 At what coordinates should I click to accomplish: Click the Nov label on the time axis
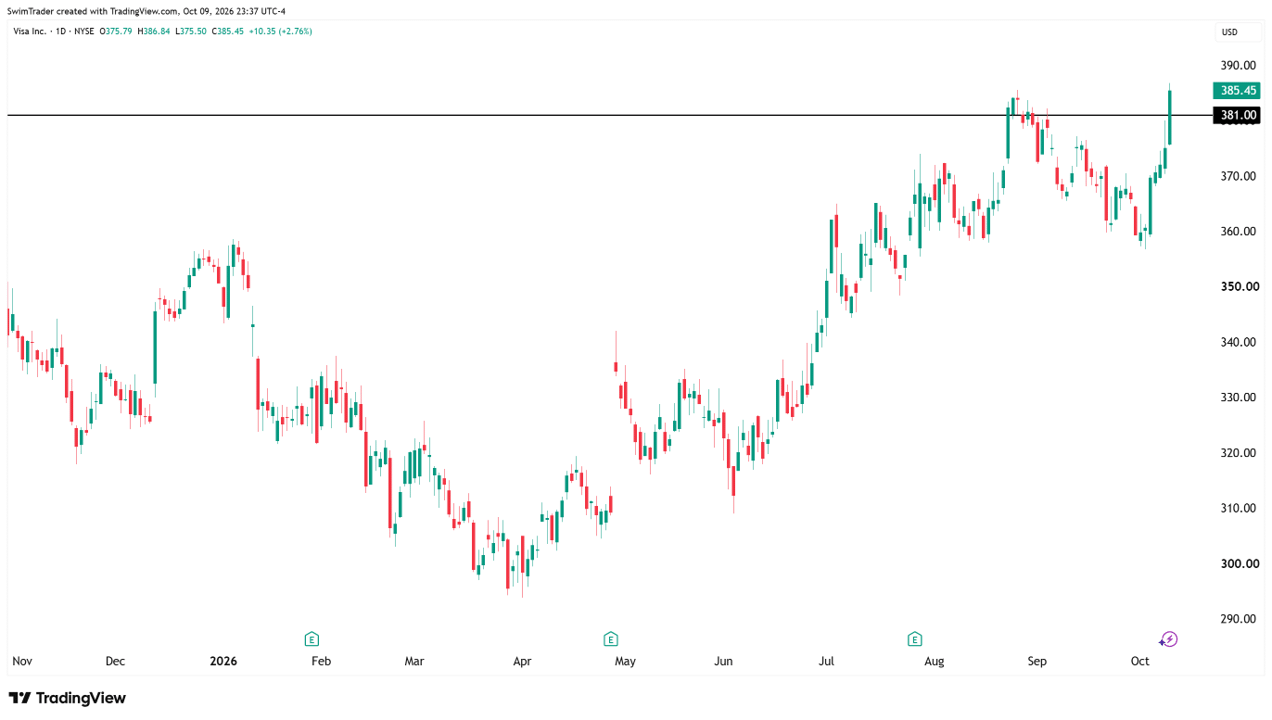point(22,661)
